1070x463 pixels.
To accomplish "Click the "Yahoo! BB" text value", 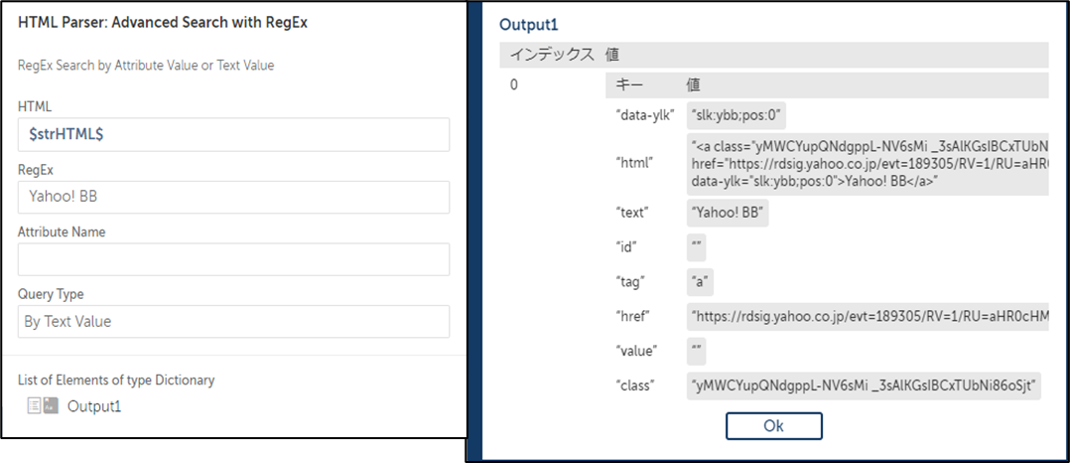I will 727,213.
